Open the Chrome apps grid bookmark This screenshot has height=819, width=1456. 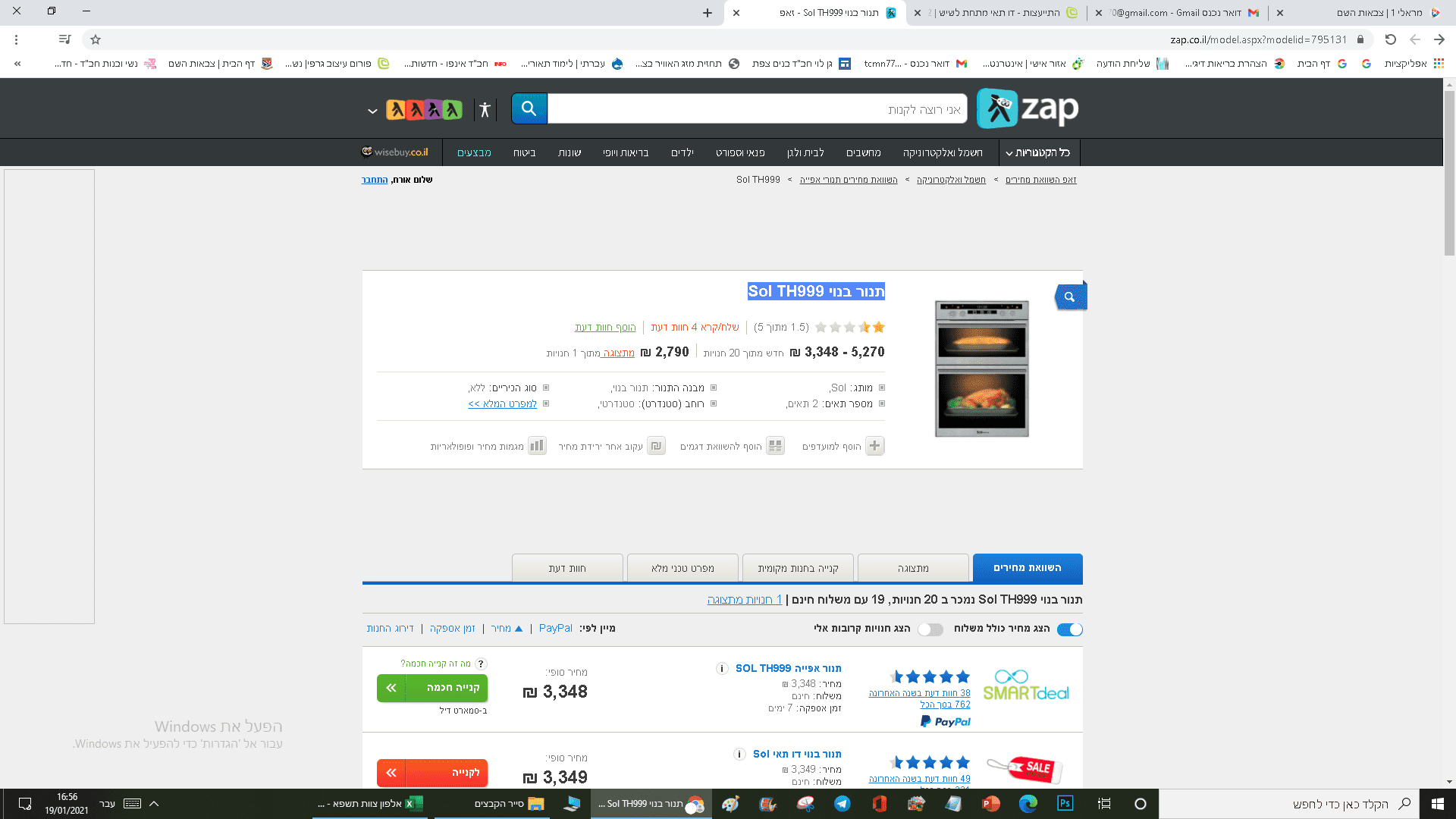(1439, 64)
